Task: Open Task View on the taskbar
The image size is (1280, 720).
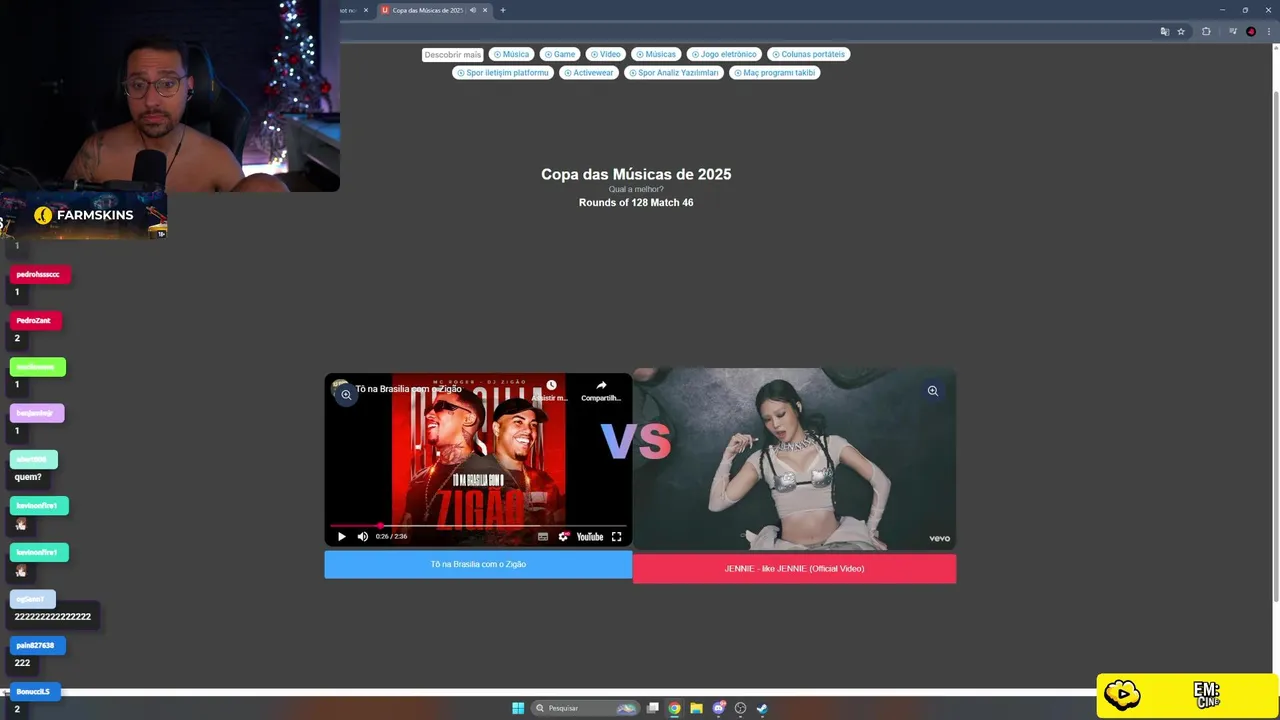Action: 653,708
